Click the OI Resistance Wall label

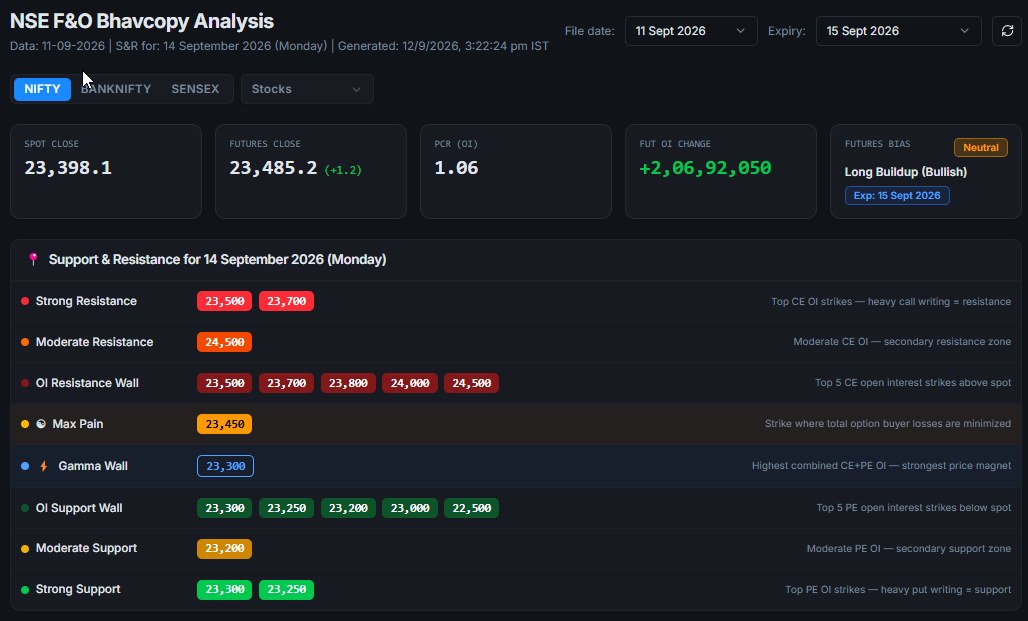click(x=87, y=383)
